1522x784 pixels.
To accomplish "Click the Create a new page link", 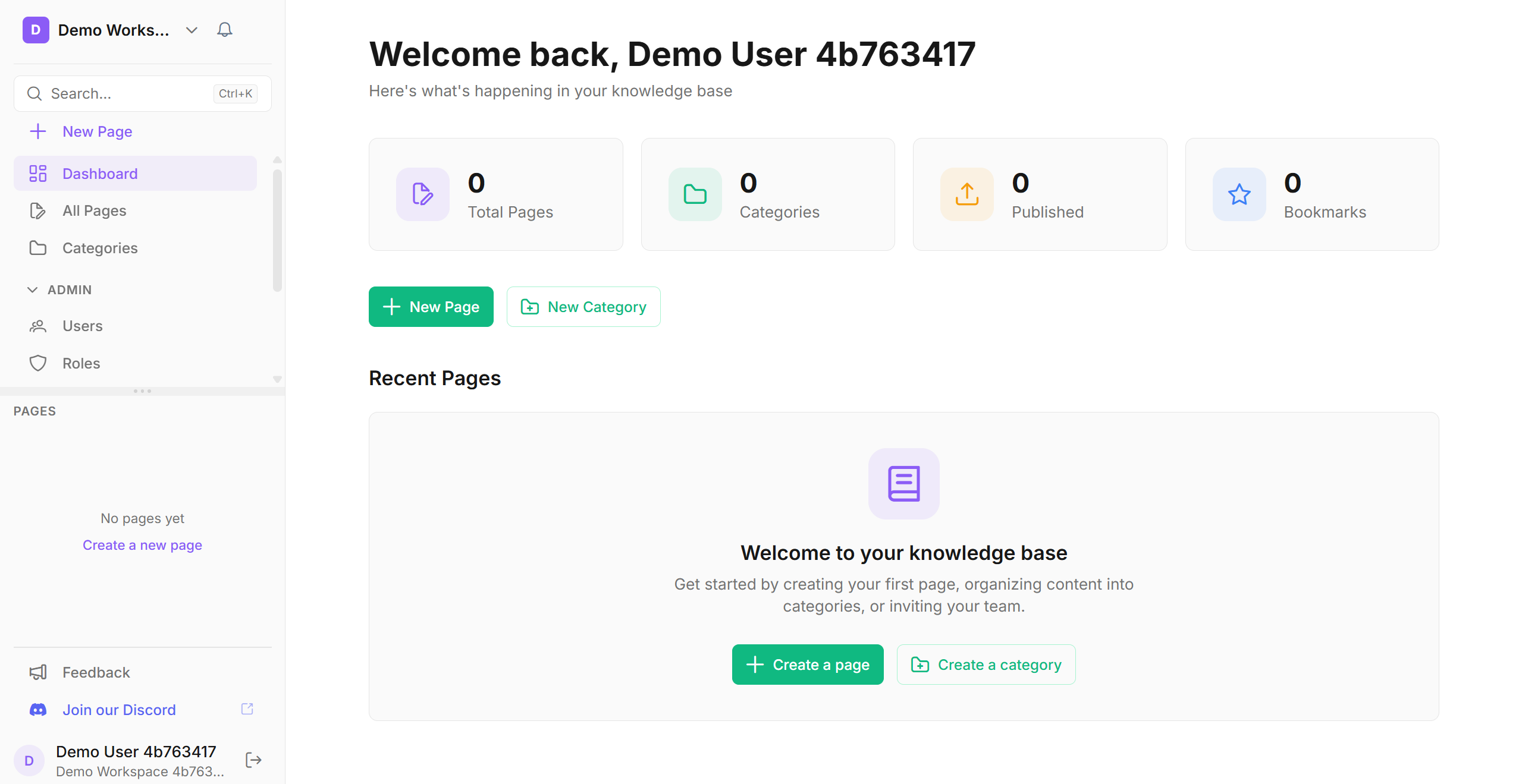I will (x=142, y=545).
